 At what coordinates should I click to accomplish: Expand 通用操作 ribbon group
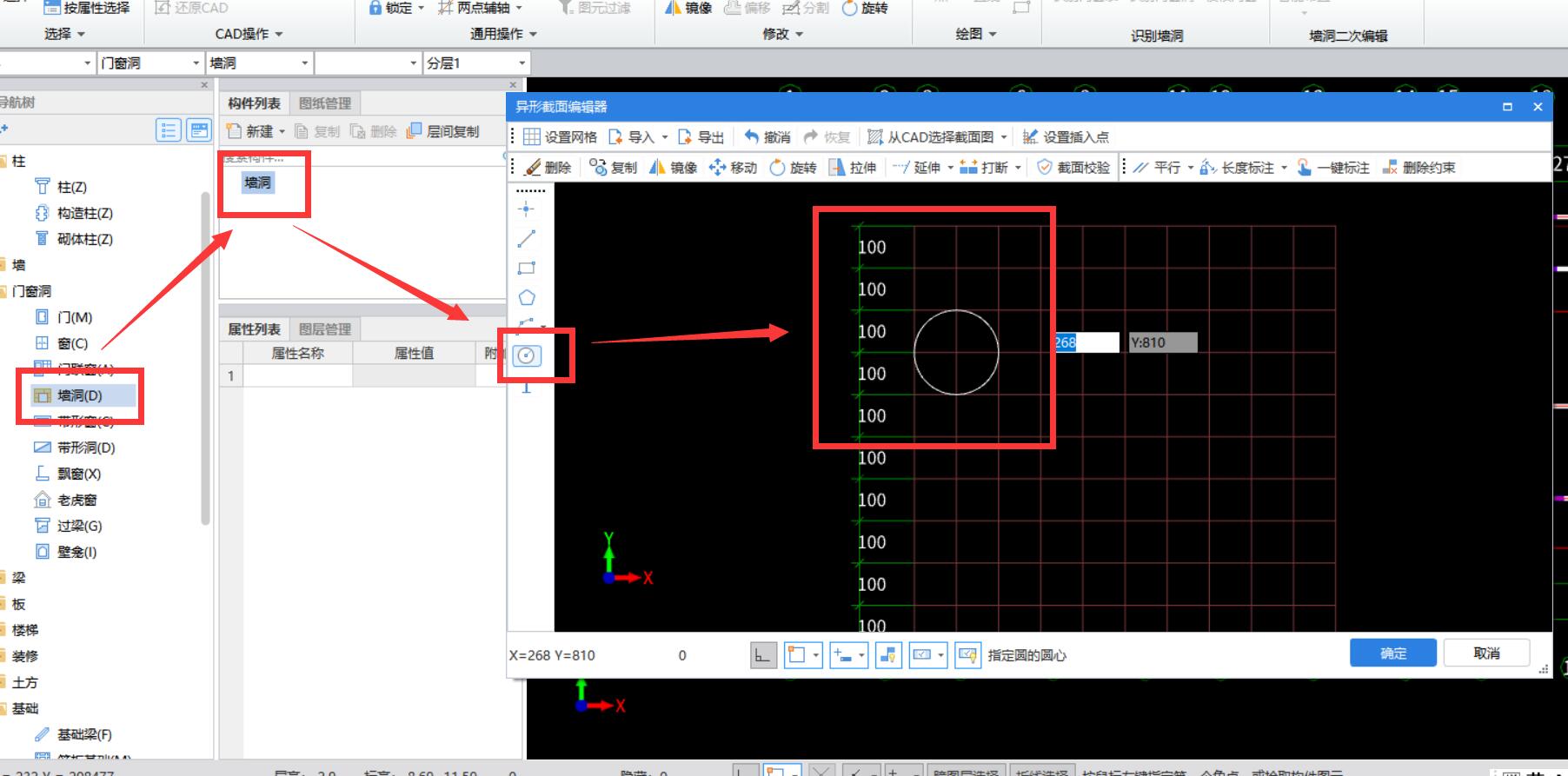(503, 34)
